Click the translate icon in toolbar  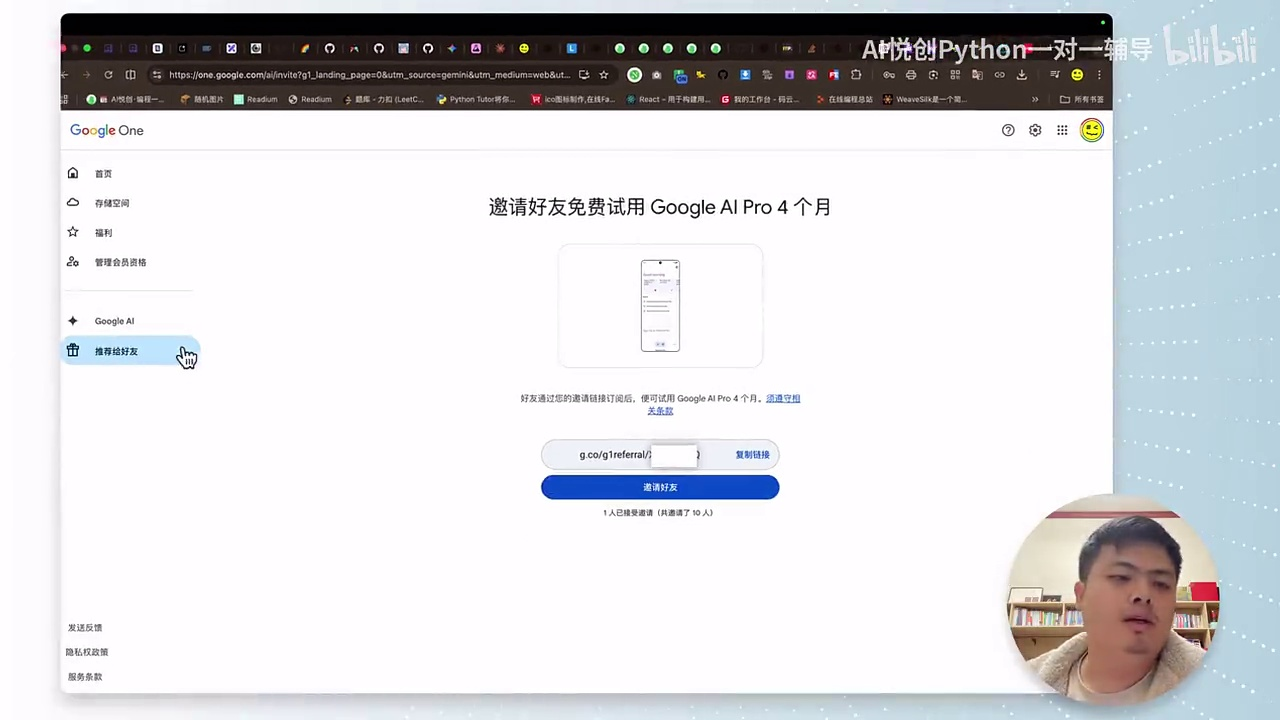click(977, 75)
